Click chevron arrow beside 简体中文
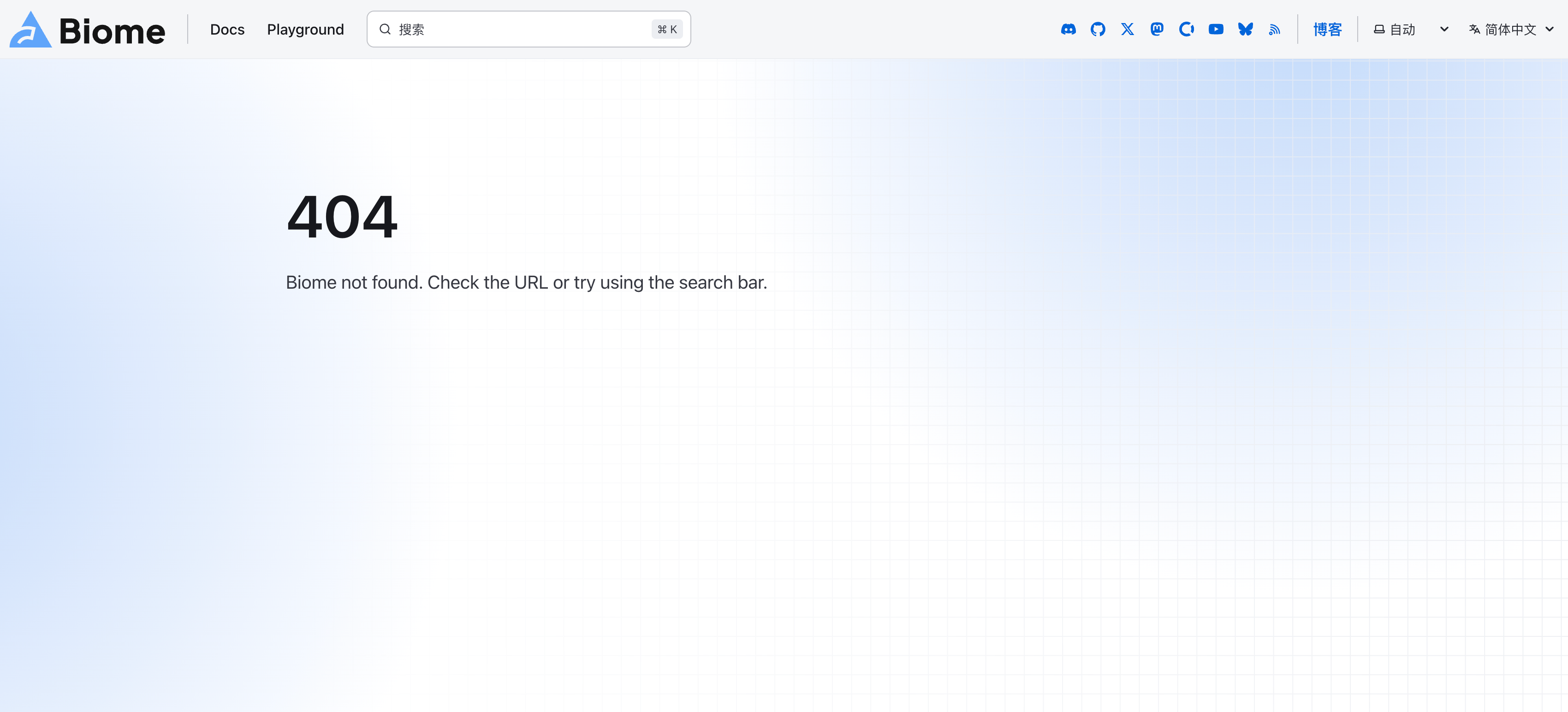The width and height of the screenshot is (1568, 712). pyautogui.click(x=1550, y=29)
